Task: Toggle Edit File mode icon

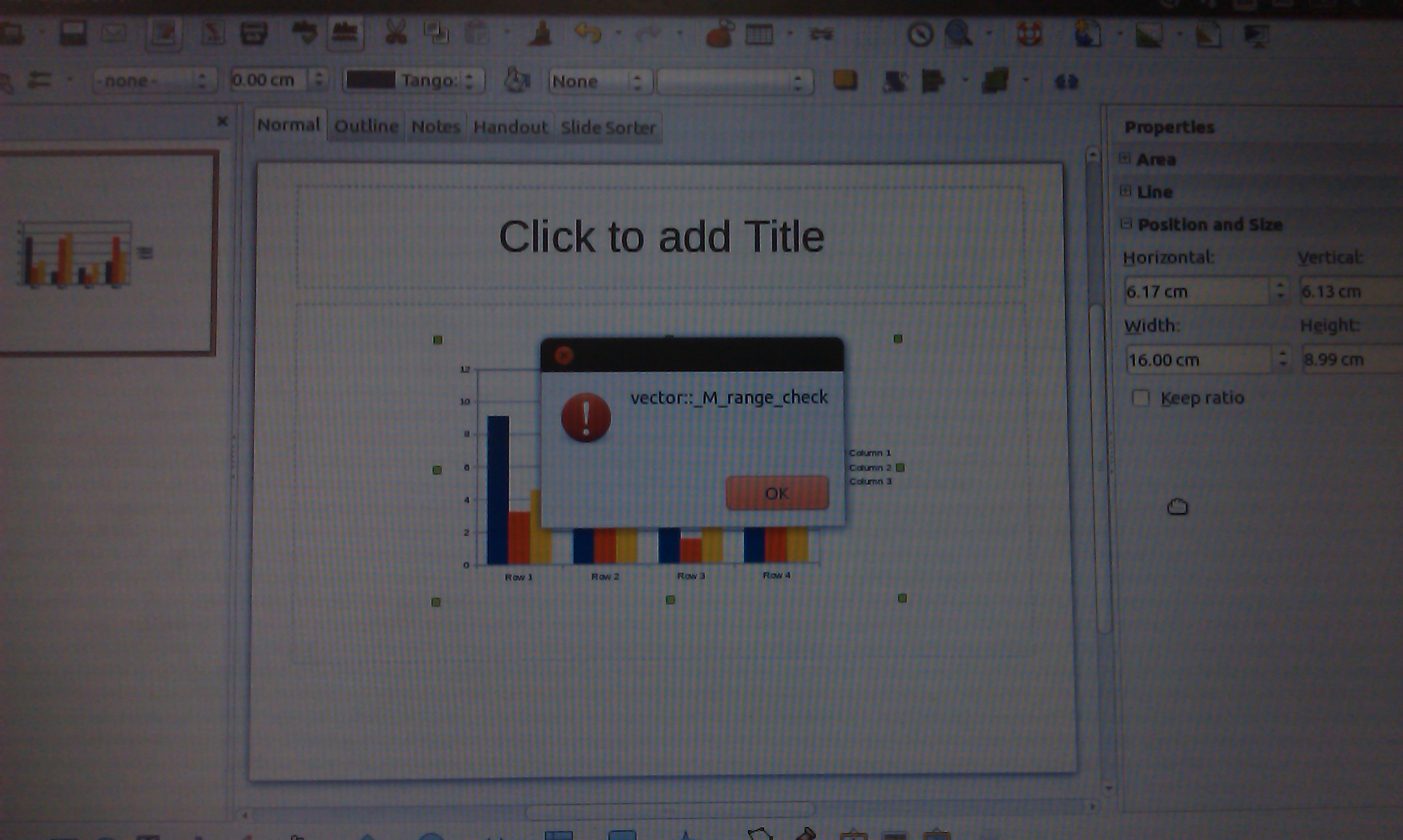Action: (163, 34)
